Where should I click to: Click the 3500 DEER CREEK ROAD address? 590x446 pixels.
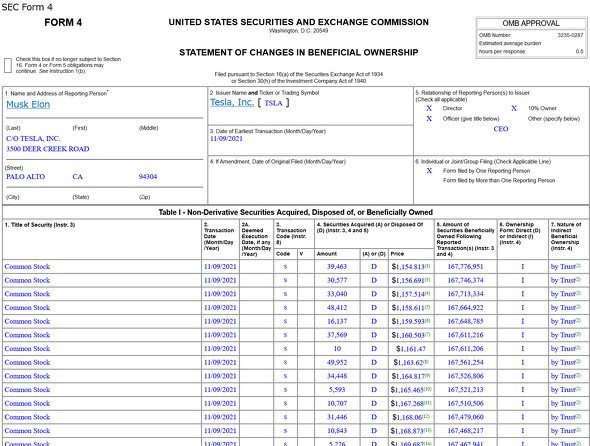47,149
